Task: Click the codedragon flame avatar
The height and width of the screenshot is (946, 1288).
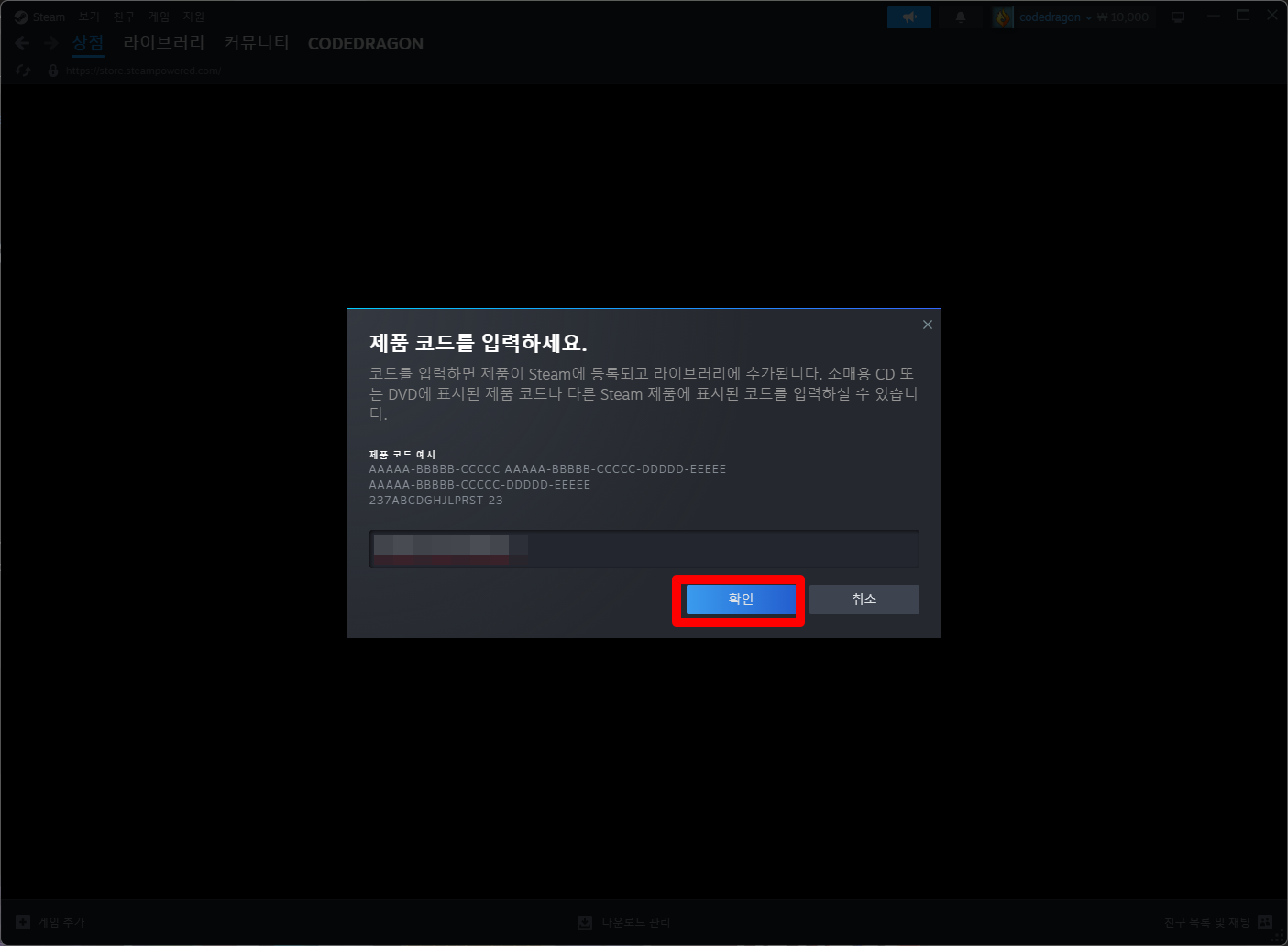Action: pos(1003,17)
